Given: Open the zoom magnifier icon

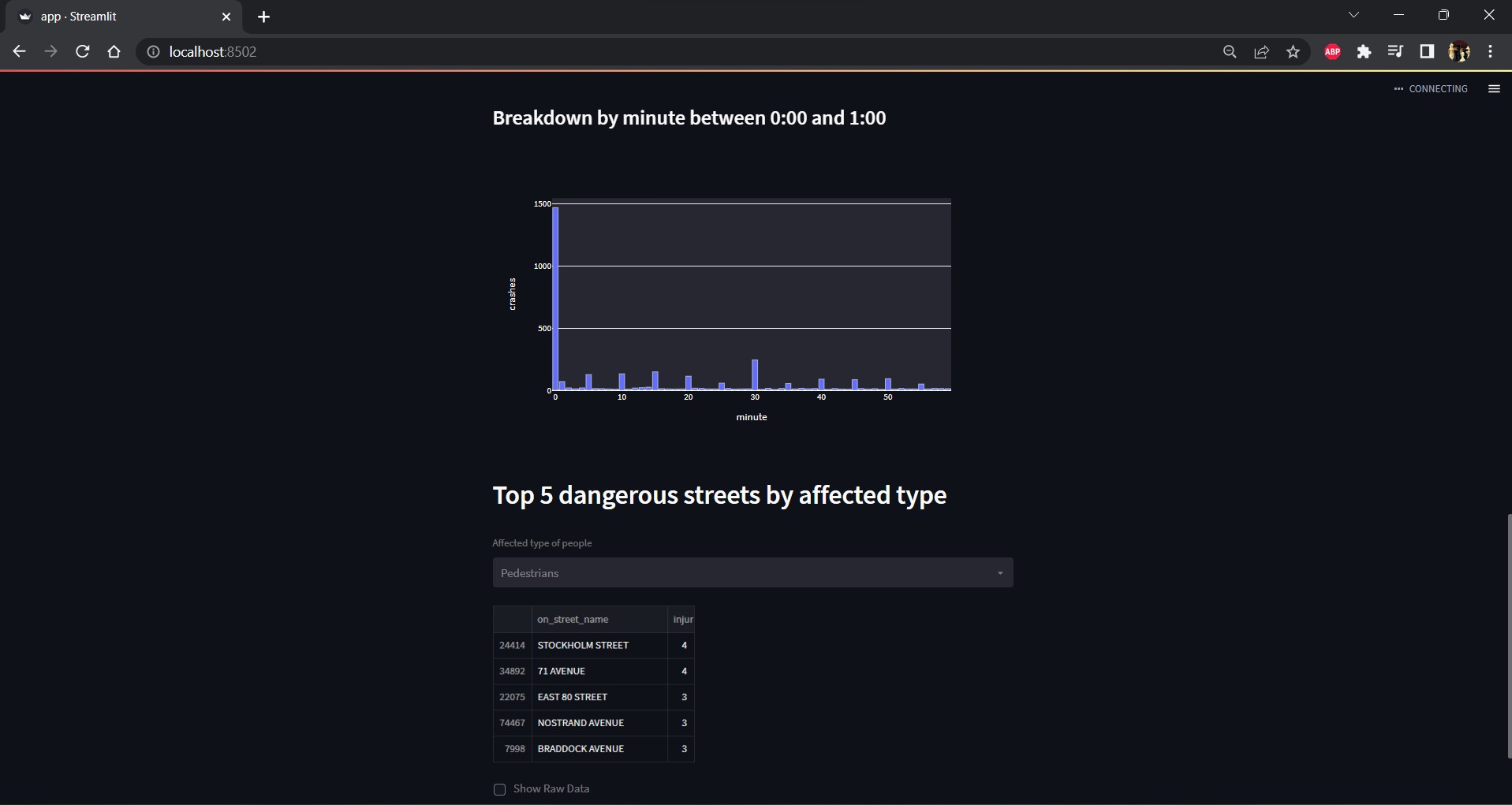Looking at the screenshot, I should [1230, 52].
